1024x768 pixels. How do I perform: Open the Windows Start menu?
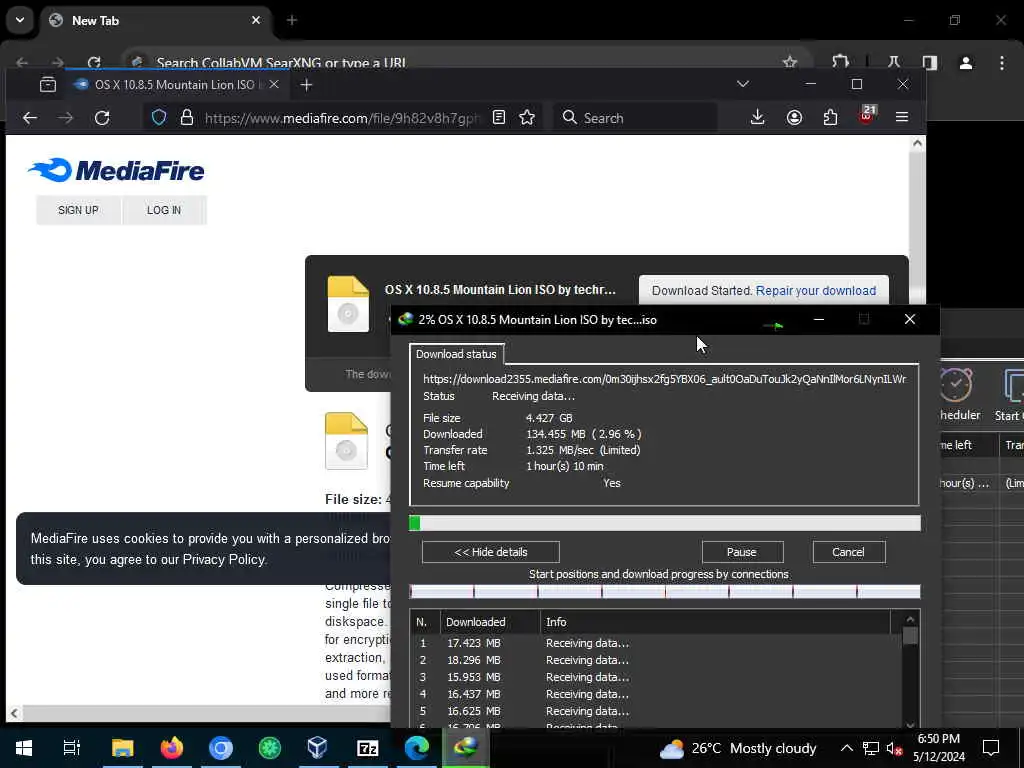point(24,748)
